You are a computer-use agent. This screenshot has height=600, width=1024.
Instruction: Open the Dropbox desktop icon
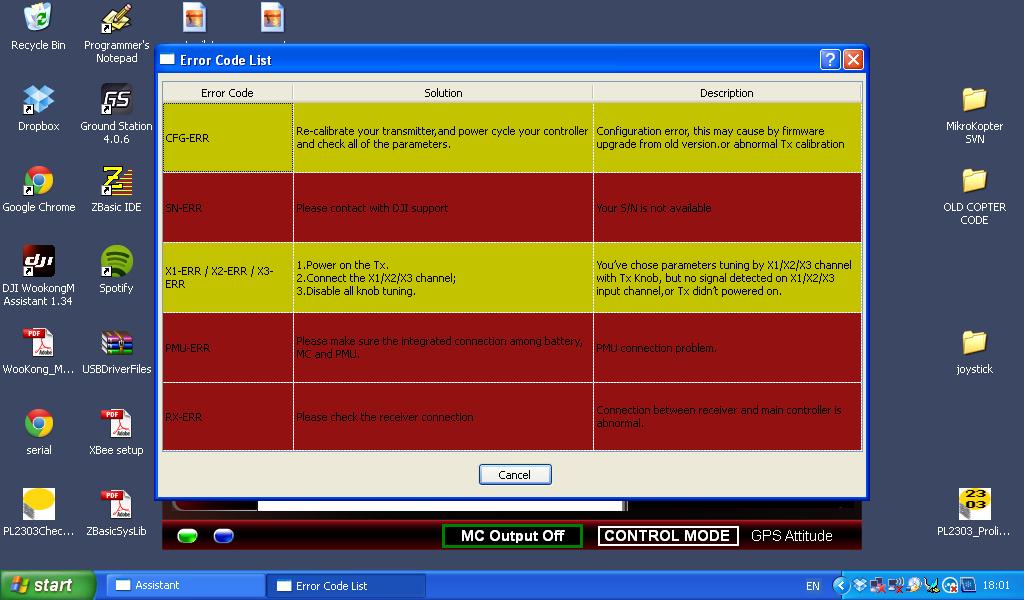coord(38,101)
